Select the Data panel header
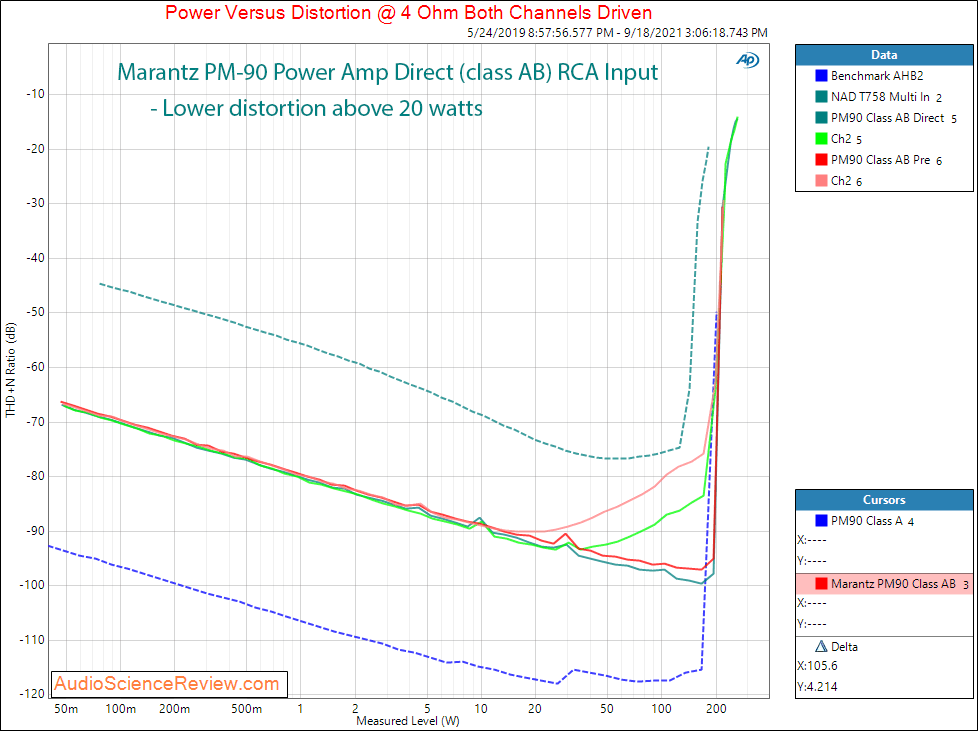This screenshot has height=731, width=978. 884,55
